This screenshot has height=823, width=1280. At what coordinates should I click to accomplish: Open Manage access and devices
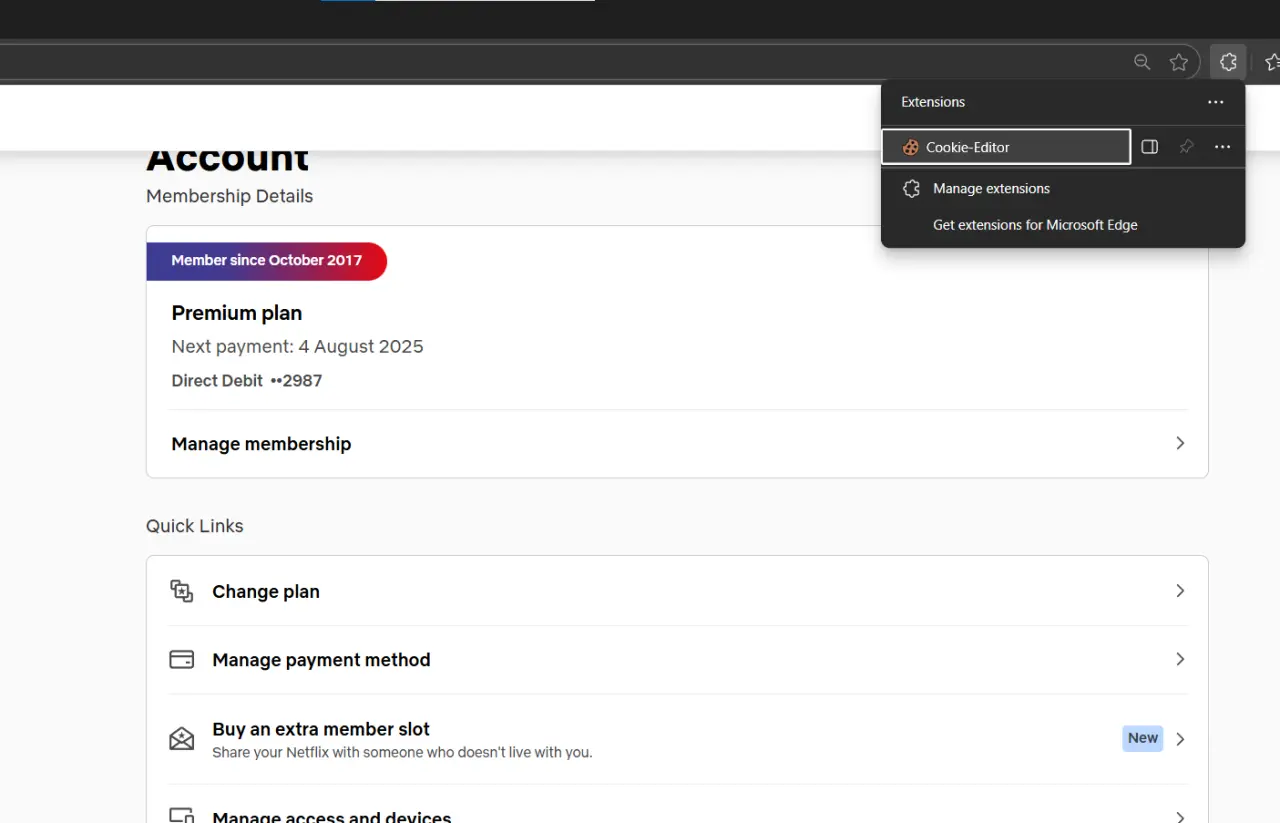tap(678, 816)
